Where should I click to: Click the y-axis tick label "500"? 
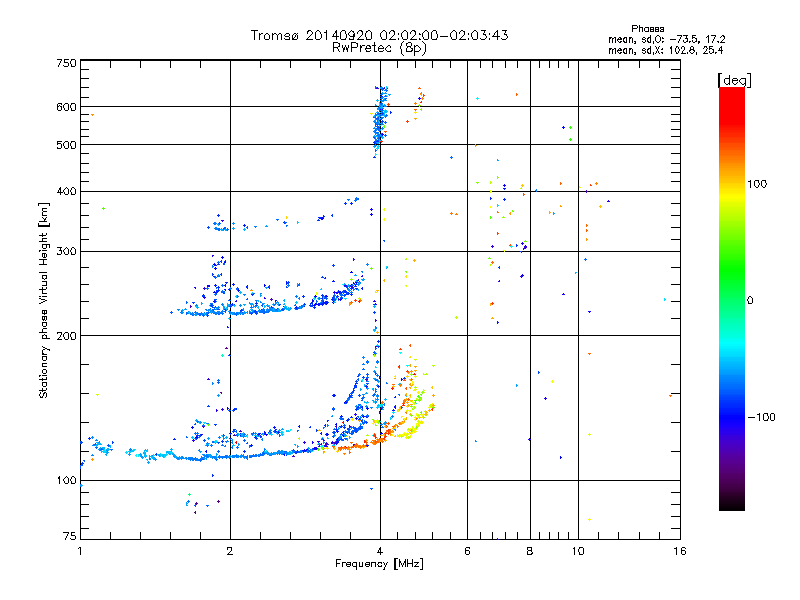[66, 145]
